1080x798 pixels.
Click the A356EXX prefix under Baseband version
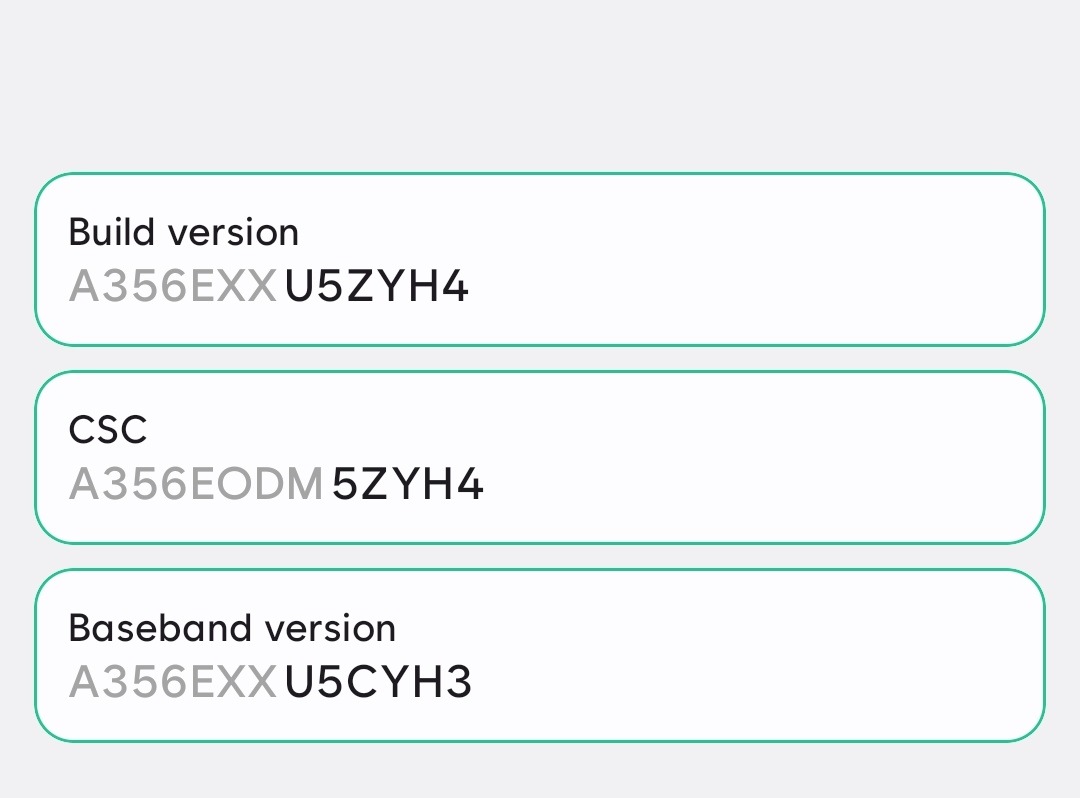coord(172,681)
